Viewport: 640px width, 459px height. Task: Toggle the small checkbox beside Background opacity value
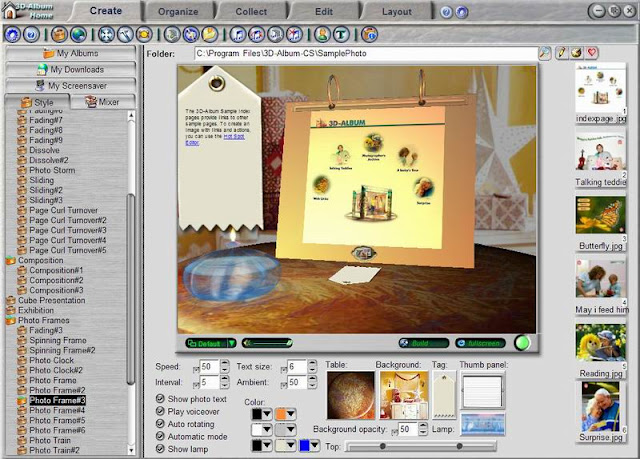tap(394, 432)
